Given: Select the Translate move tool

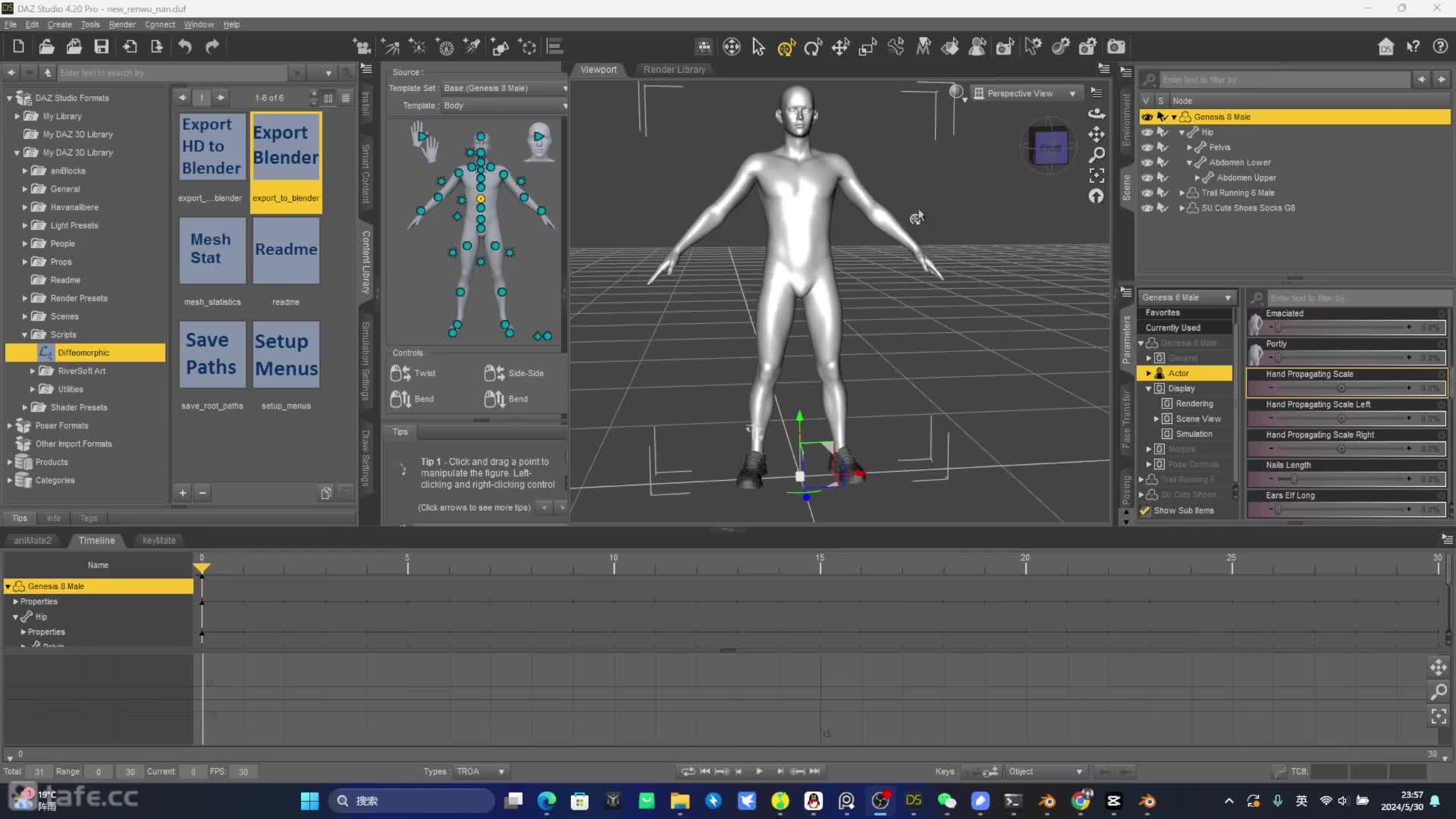Looking at the screenshot, I should click(840, 47).
